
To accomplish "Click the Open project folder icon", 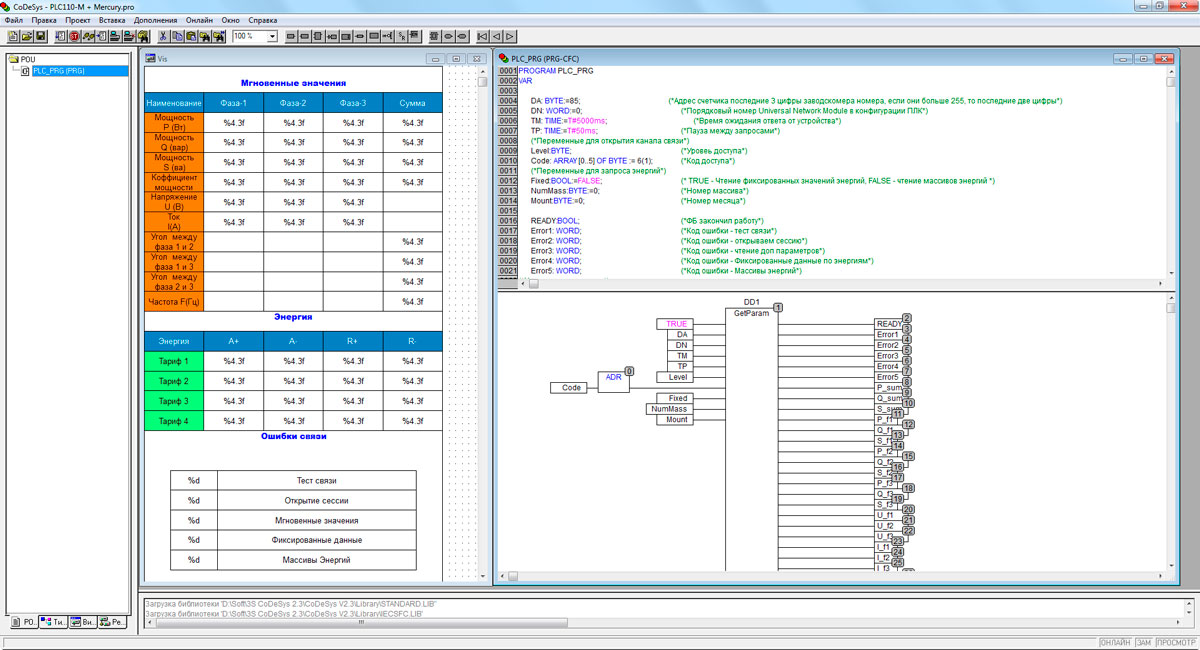I will (x=26, y=36).
